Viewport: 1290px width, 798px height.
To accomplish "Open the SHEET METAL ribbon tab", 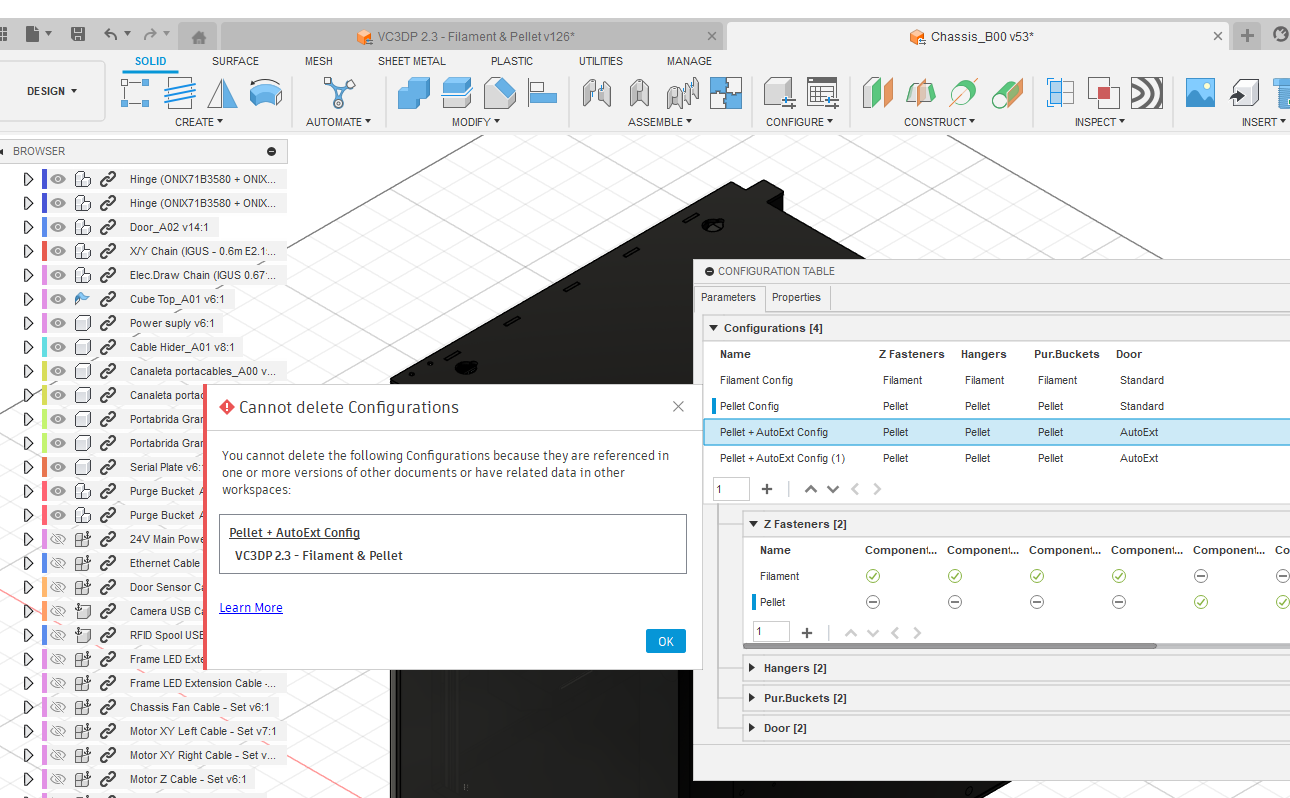I will pos(412,61).
